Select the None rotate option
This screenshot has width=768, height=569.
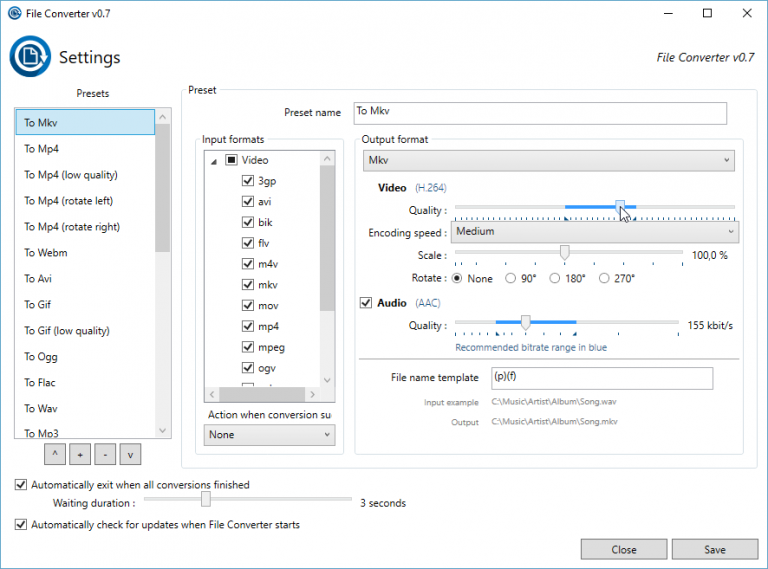tap(457, 278)
